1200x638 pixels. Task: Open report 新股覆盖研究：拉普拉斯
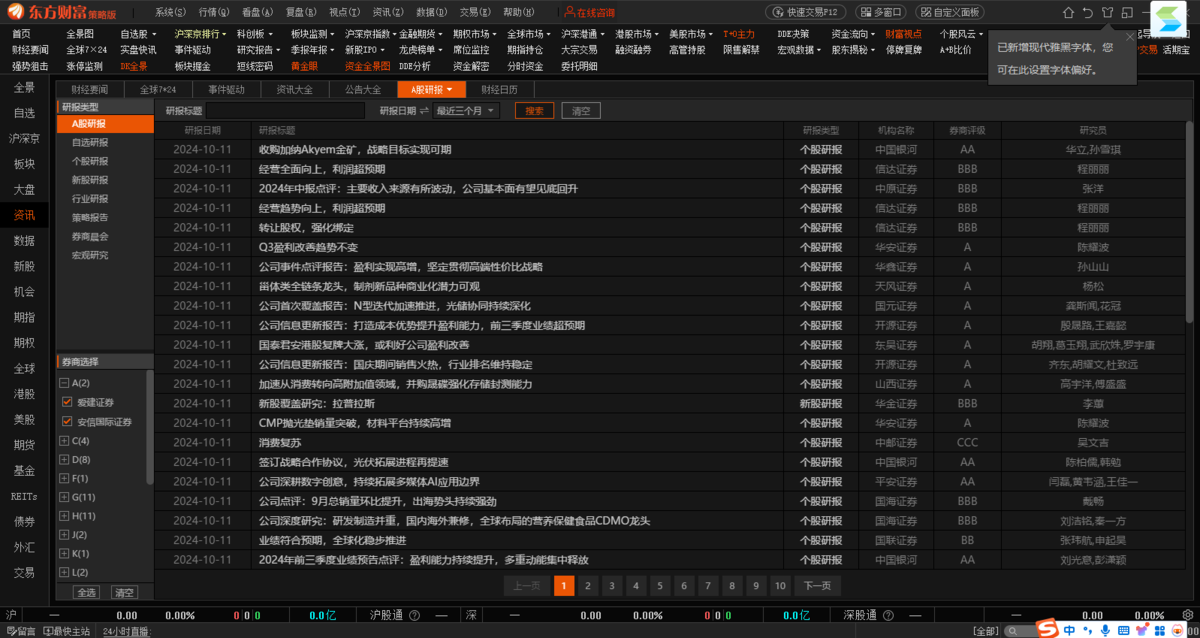(316, 403)
